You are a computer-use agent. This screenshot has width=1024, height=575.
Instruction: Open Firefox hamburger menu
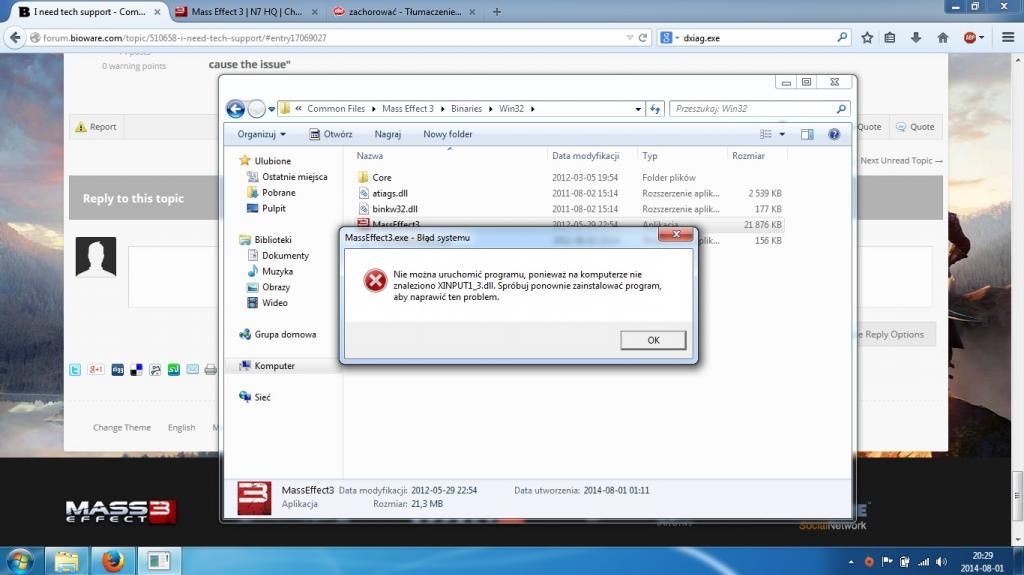click(x=1008, y=38)
